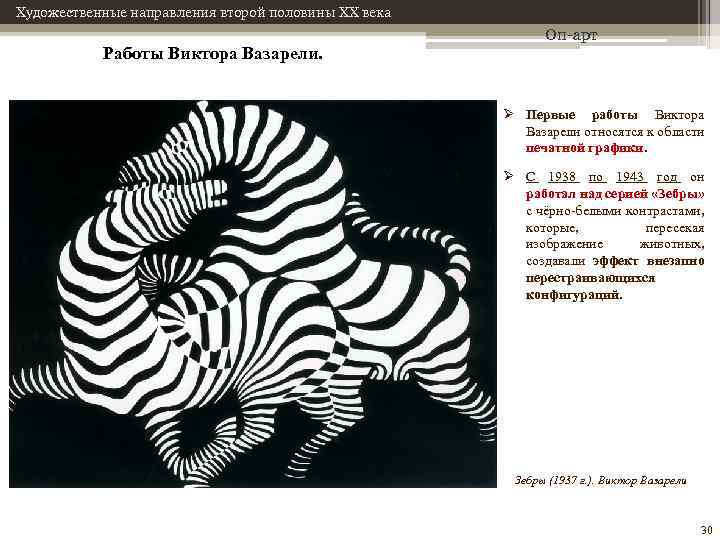The height and width of the screenshot is (540, 720).
Task: Click the word 'конфигураций.'
Action: click(574, 295)
